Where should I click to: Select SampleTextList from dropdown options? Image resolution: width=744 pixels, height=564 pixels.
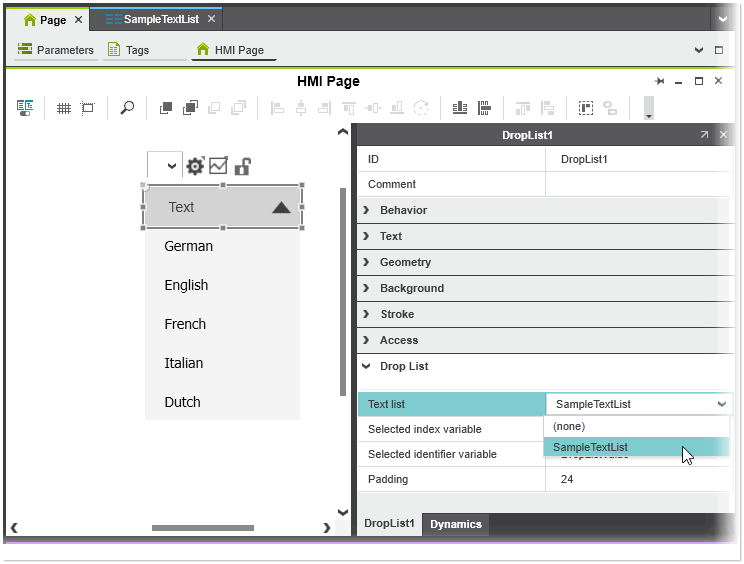tap(590, 447)
